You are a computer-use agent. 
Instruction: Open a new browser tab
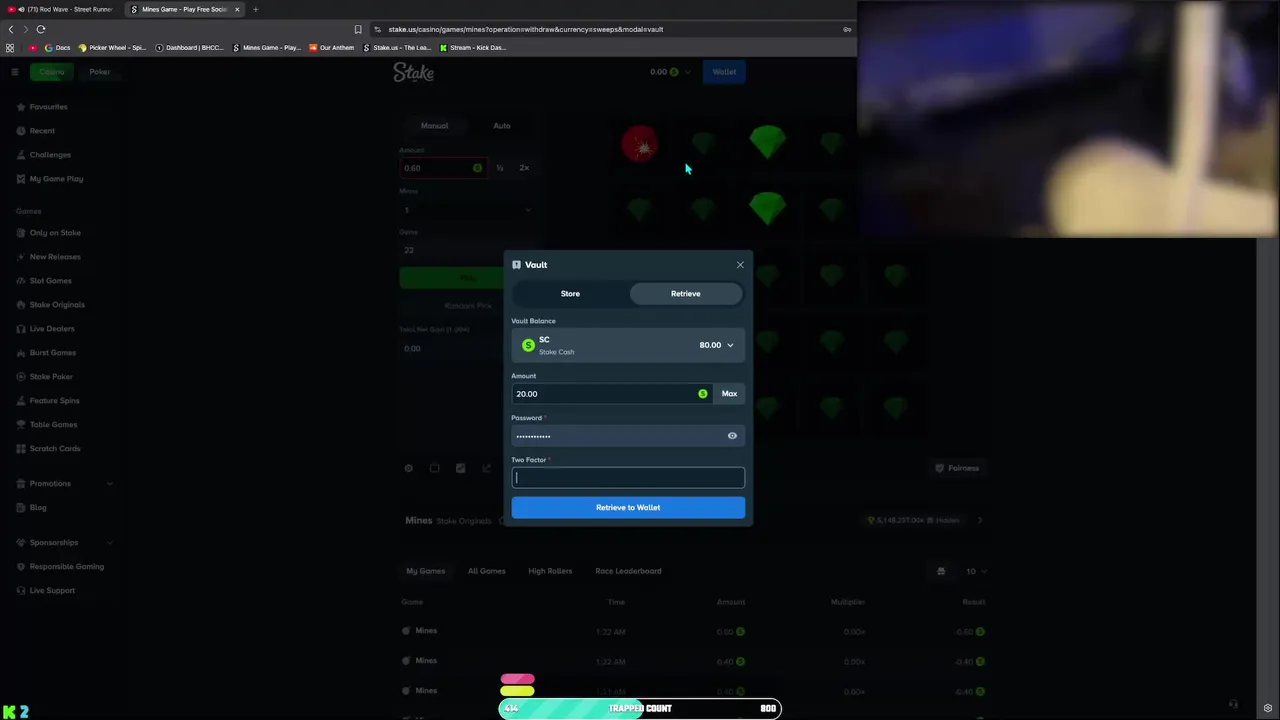coord(255,9)
